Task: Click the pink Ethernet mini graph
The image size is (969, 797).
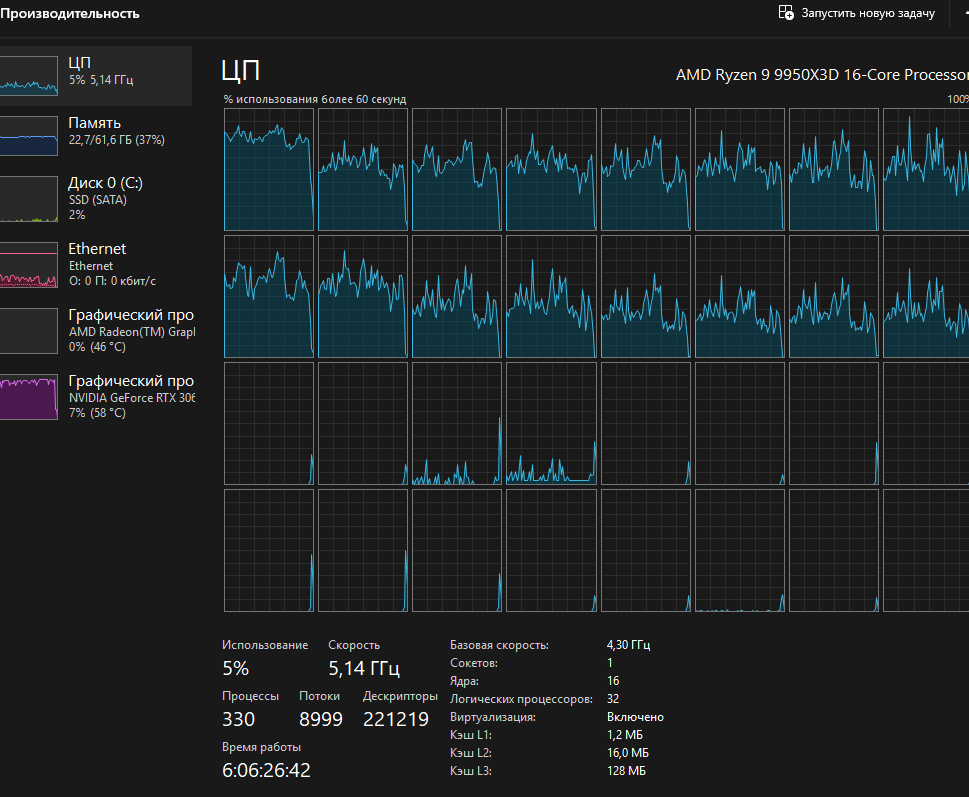Action: pos(28,266)
